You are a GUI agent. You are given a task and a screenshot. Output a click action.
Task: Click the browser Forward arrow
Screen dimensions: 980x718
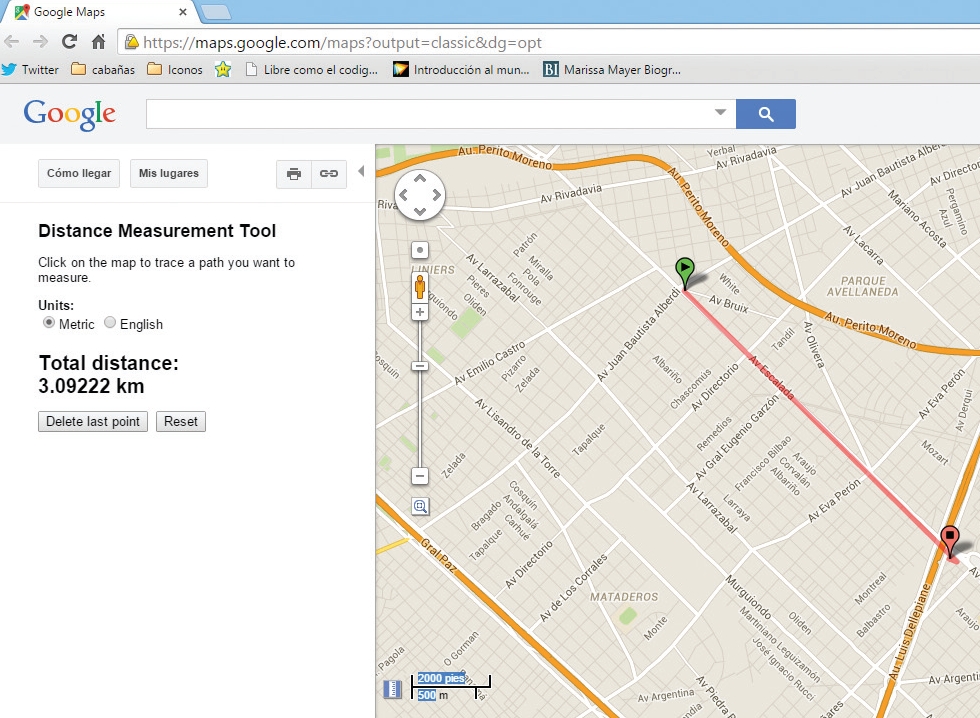[40, 42]
